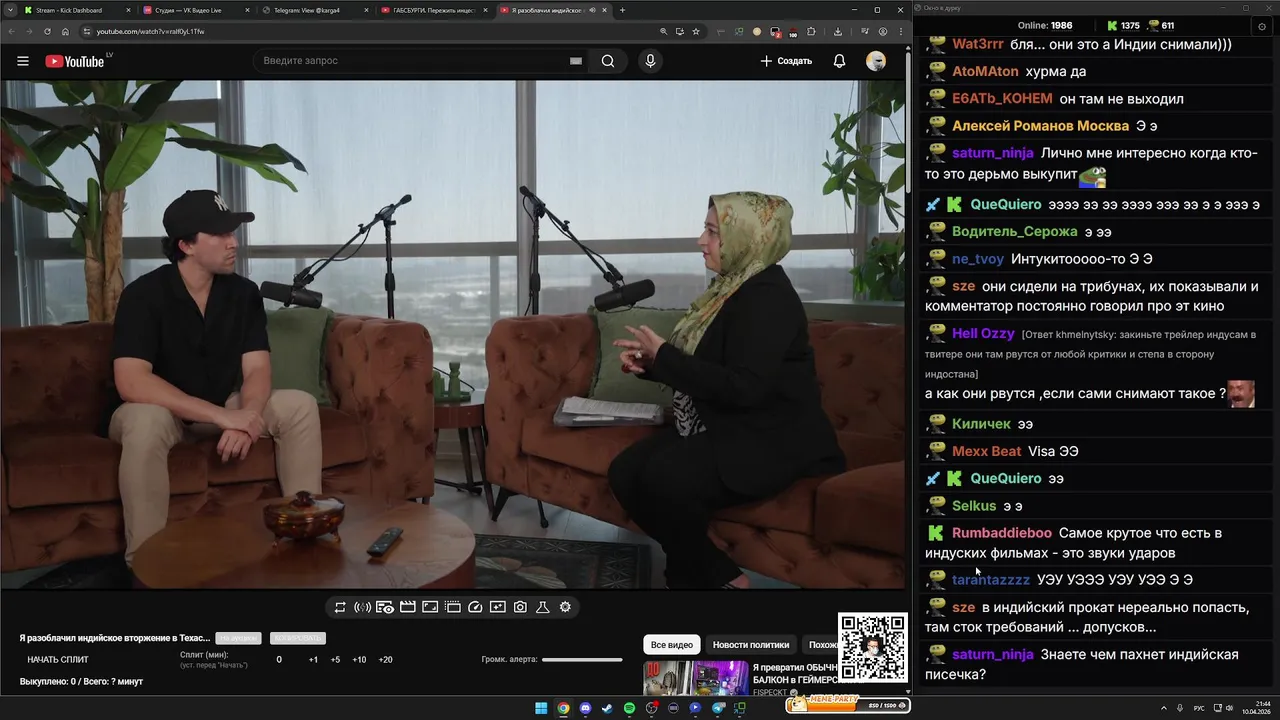This screenshot has width=1280, height=720.
Task: Reload the page in the browser
Action: [x=47, y=31]
